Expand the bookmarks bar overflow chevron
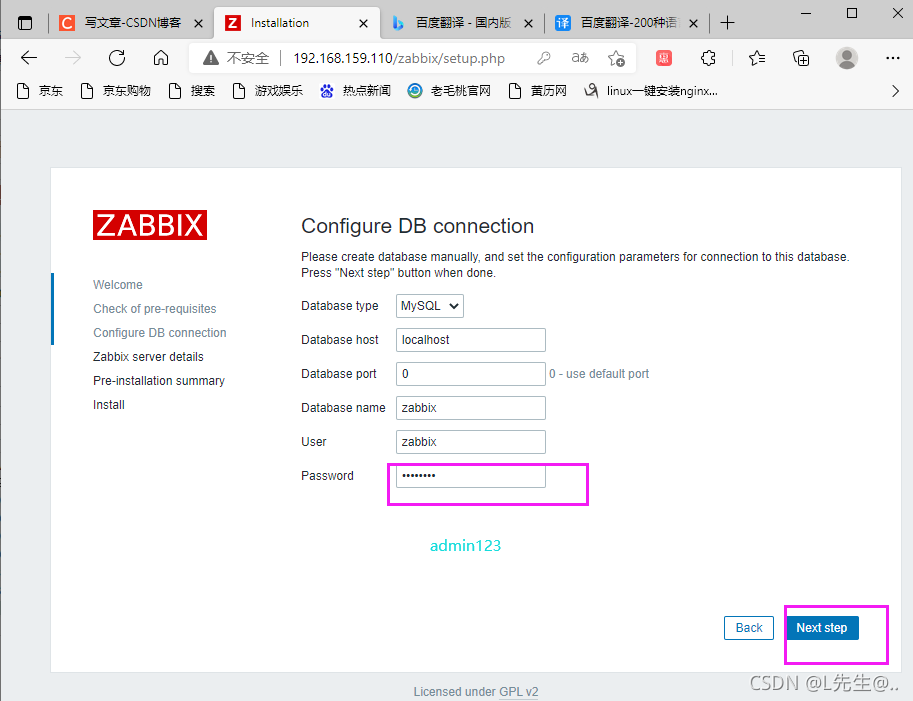The image size is (913, 701). coord(896,91)
